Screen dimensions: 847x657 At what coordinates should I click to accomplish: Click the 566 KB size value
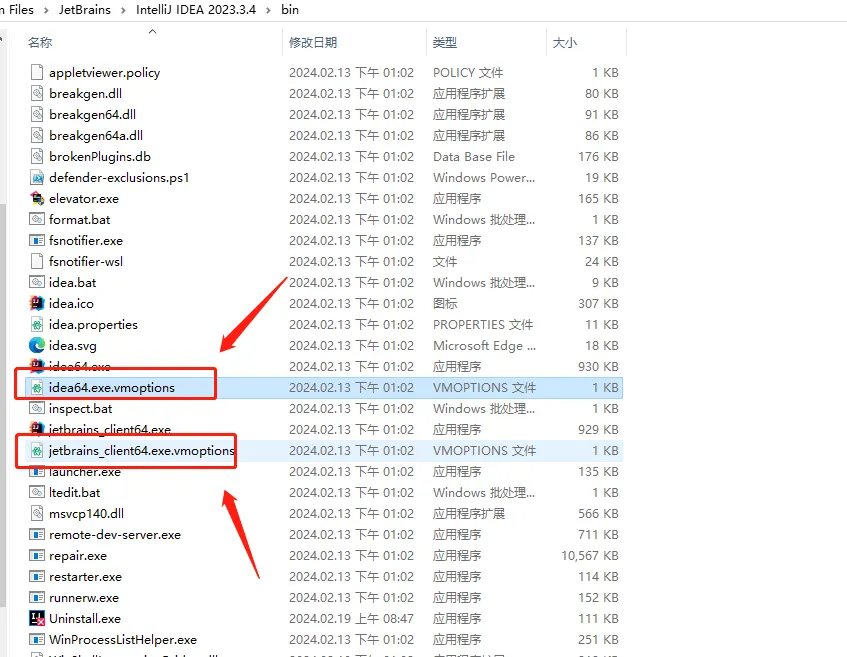[599, 514]
